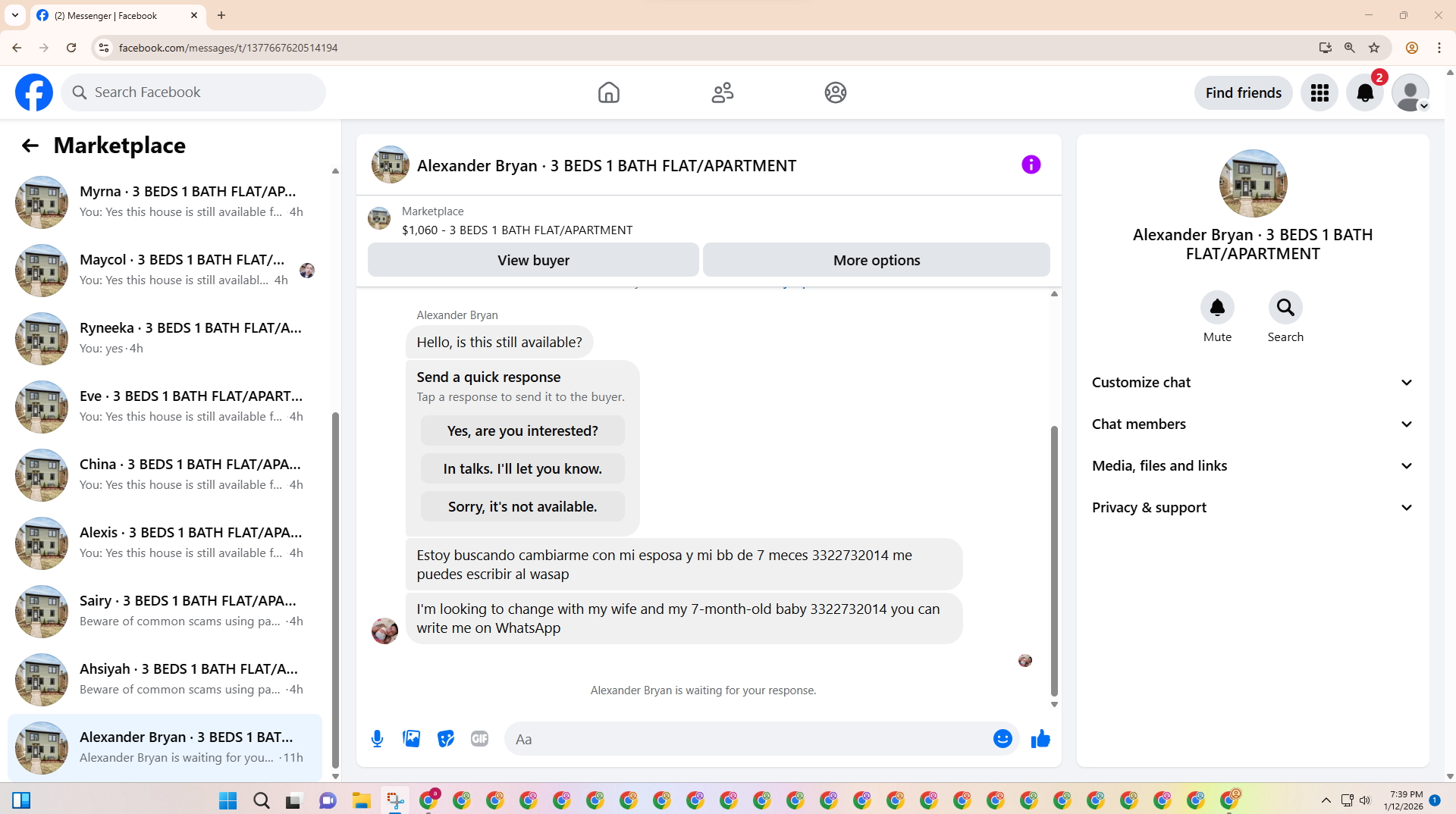Open the Facebook home logo
Image resolution: width=1456 pixels, height=814 pixels.
34,92
